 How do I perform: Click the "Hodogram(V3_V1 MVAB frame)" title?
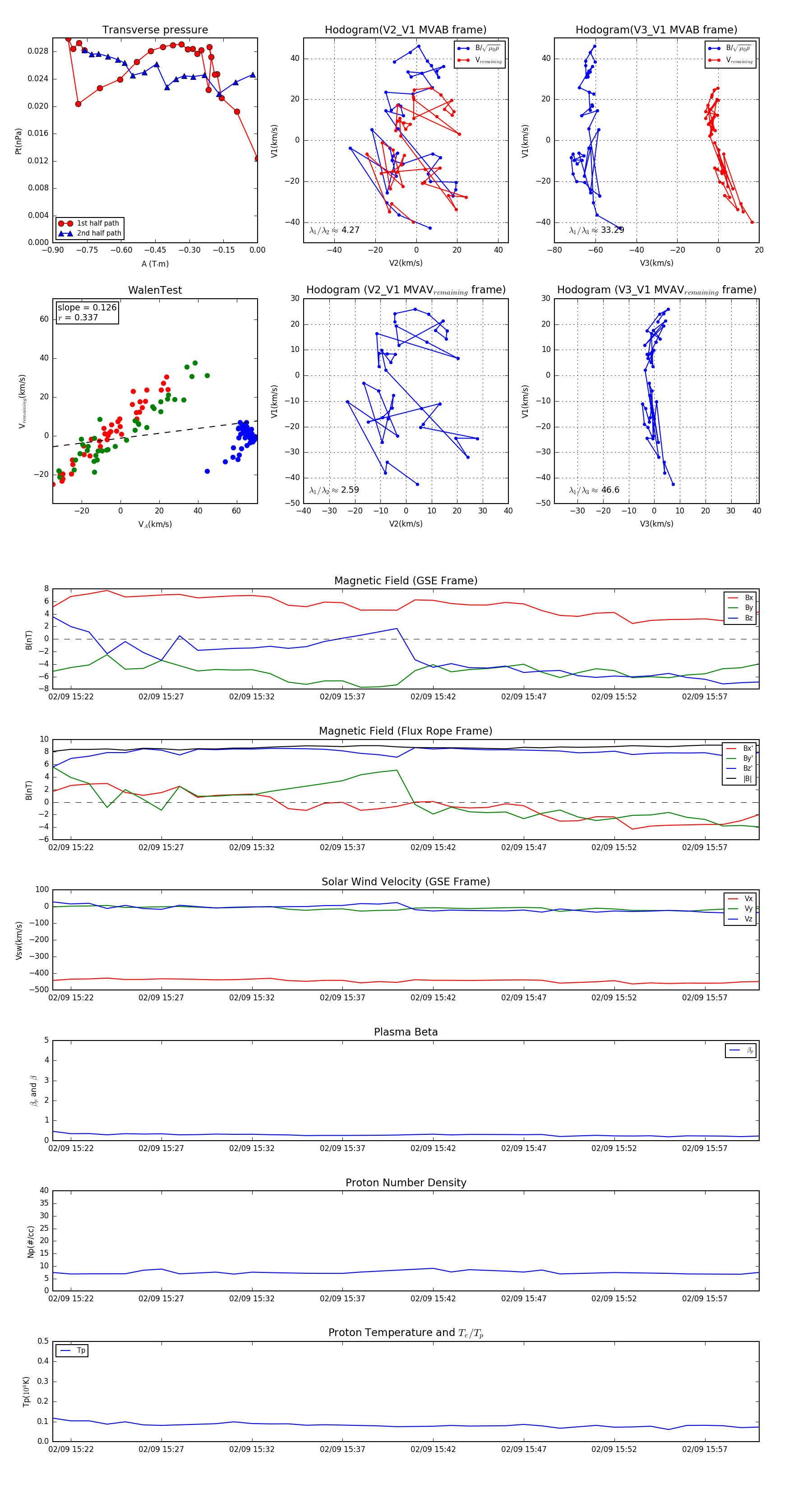click(656, 30)
